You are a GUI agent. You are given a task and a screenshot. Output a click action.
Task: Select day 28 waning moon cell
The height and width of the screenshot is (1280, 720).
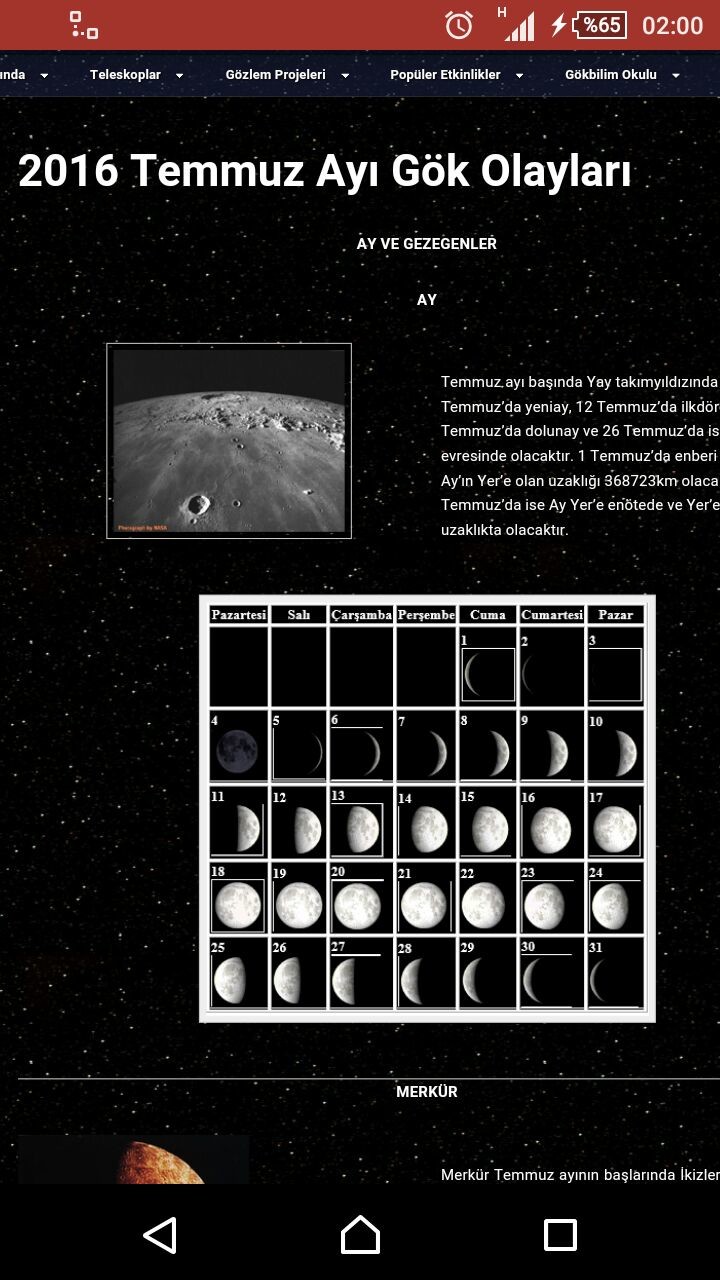[426, 973]
